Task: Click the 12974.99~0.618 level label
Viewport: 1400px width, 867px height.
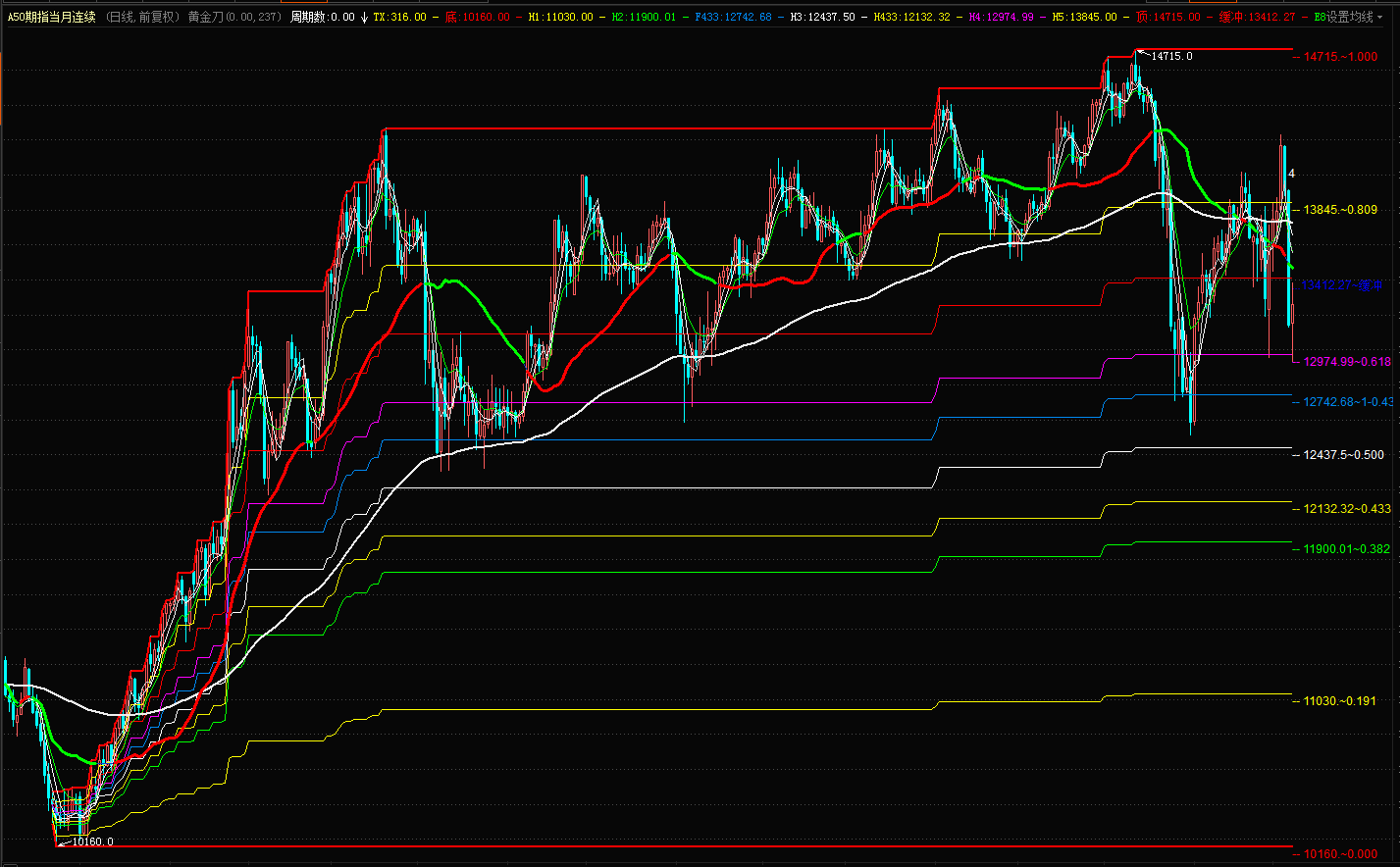Action: coord(1347,362)
